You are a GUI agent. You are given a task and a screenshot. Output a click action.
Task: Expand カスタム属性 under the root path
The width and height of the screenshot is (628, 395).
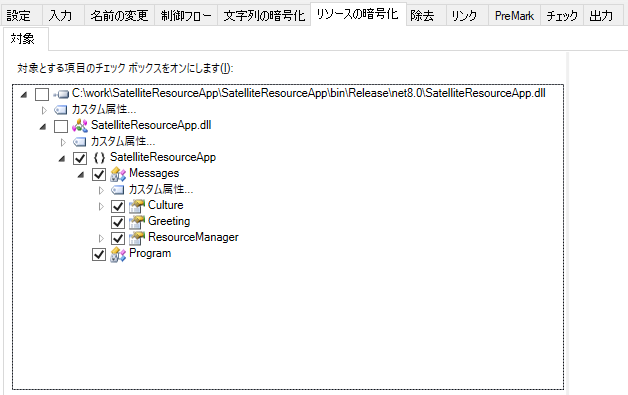tap(44, 110)
